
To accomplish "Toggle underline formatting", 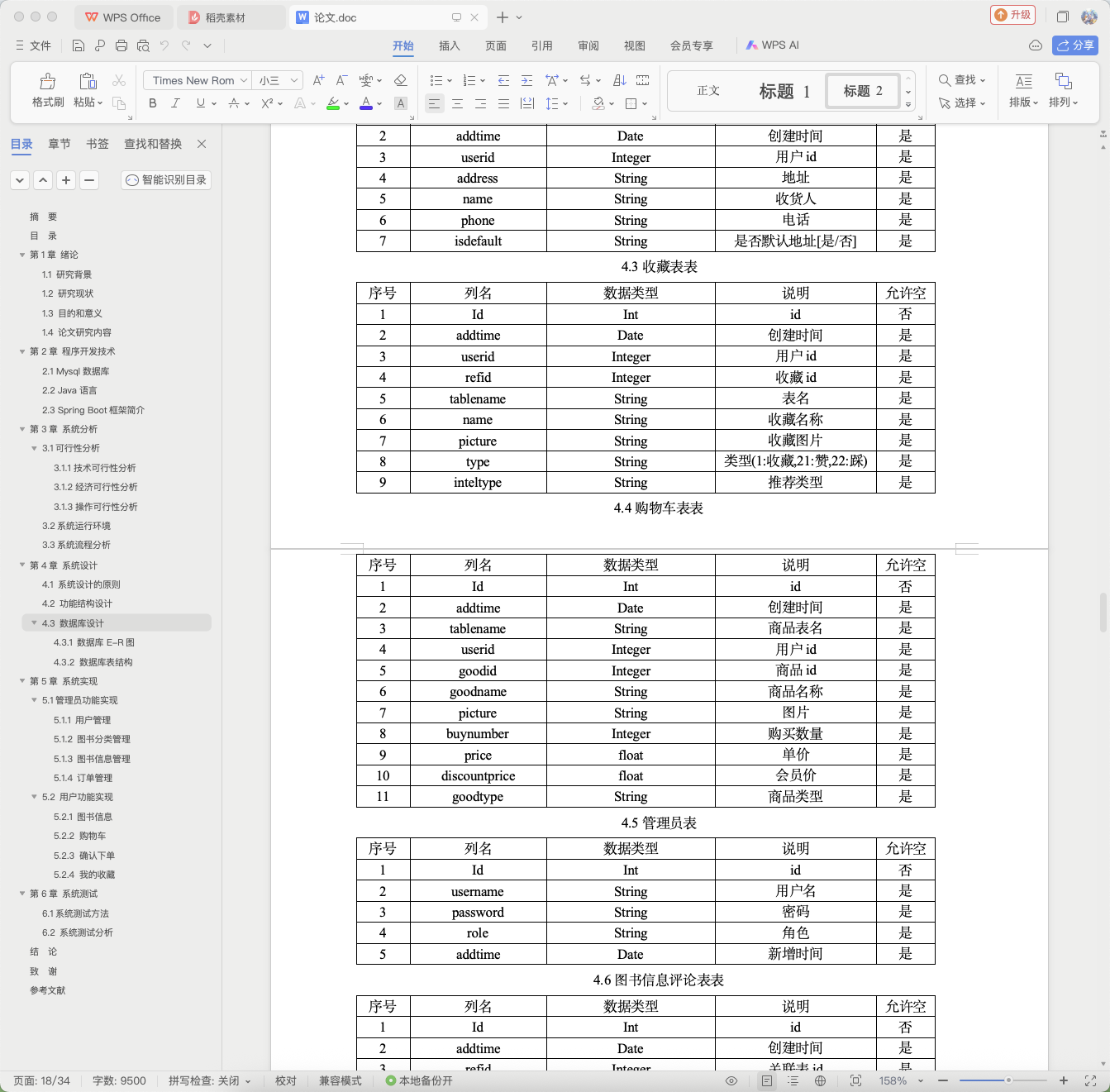I will [200, 103].
